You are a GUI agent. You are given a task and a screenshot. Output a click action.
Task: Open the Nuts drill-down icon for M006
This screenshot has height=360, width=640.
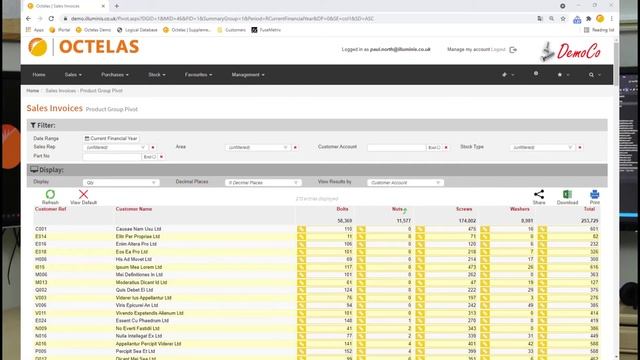[361, 275]
